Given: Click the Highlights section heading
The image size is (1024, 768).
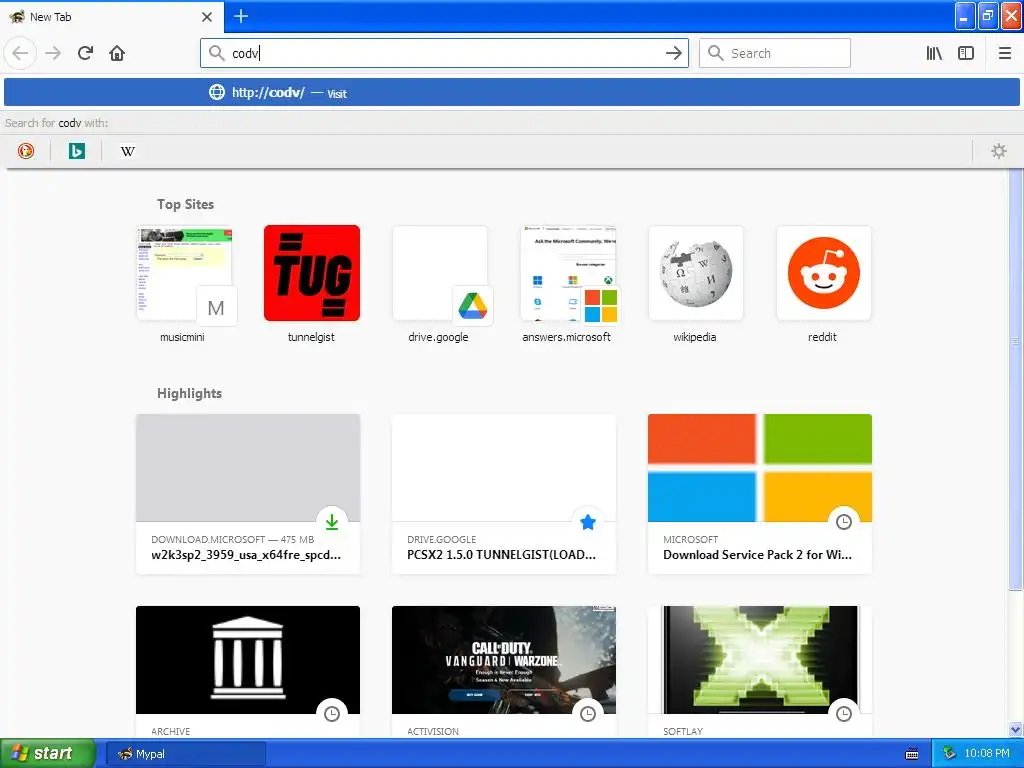Looking at the screenshot, I should coord(189,393).
